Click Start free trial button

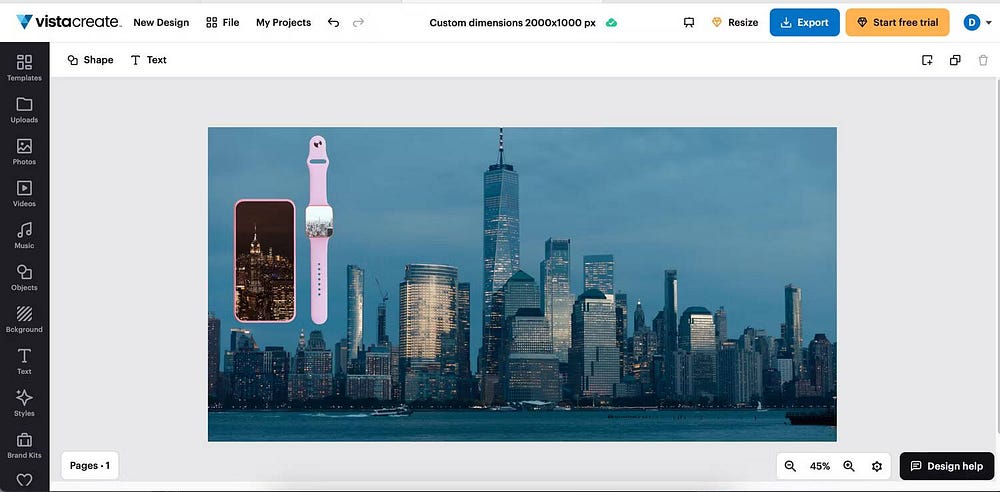tap(897, 22)
